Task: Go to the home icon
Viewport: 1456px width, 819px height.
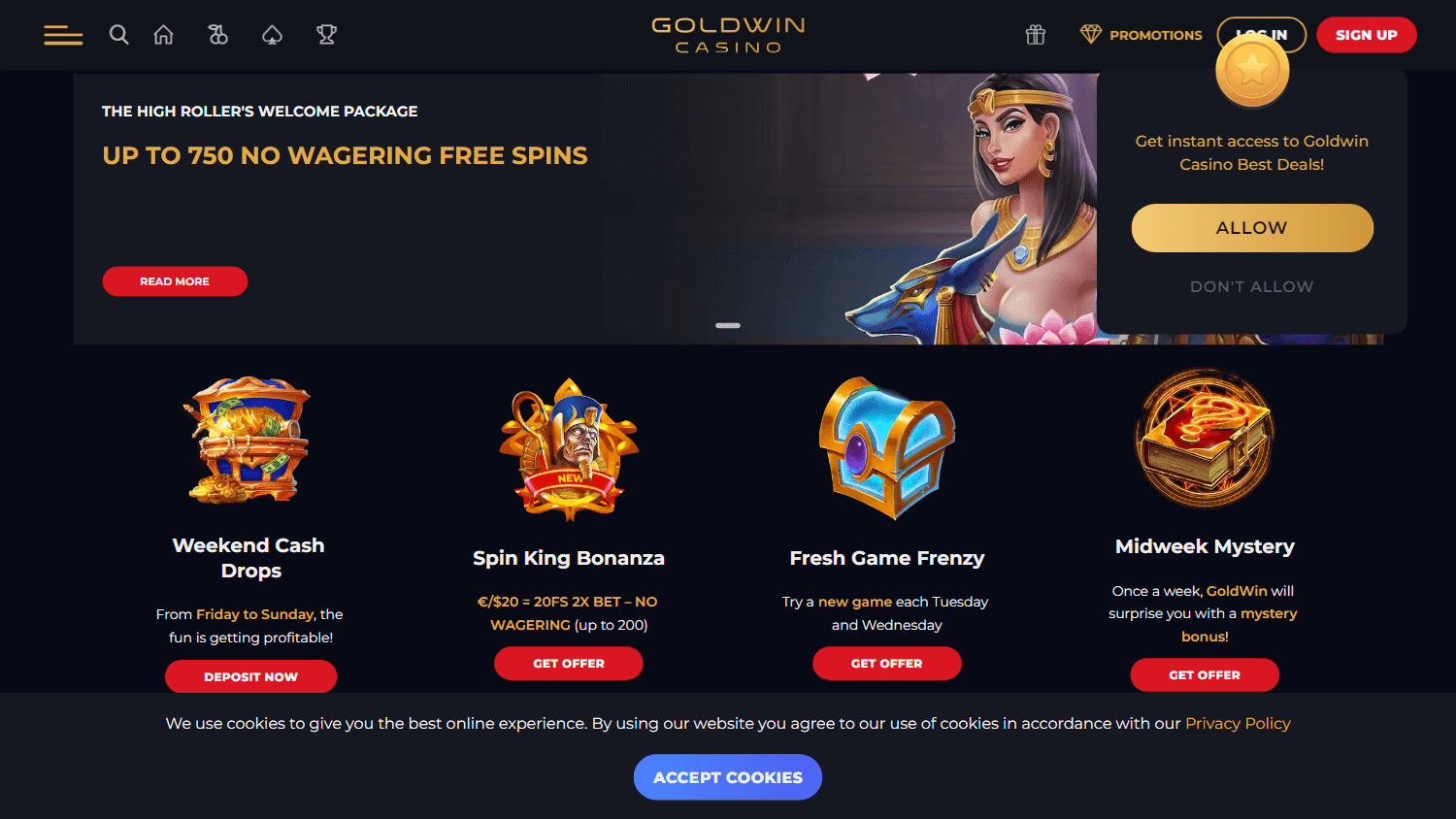Action: 163,35
